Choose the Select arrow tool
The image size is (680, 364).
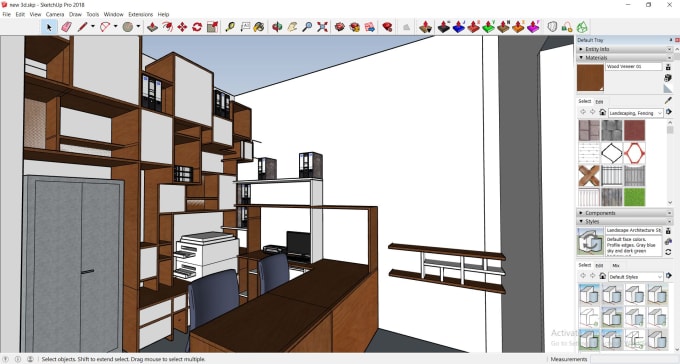click(49, 27)
